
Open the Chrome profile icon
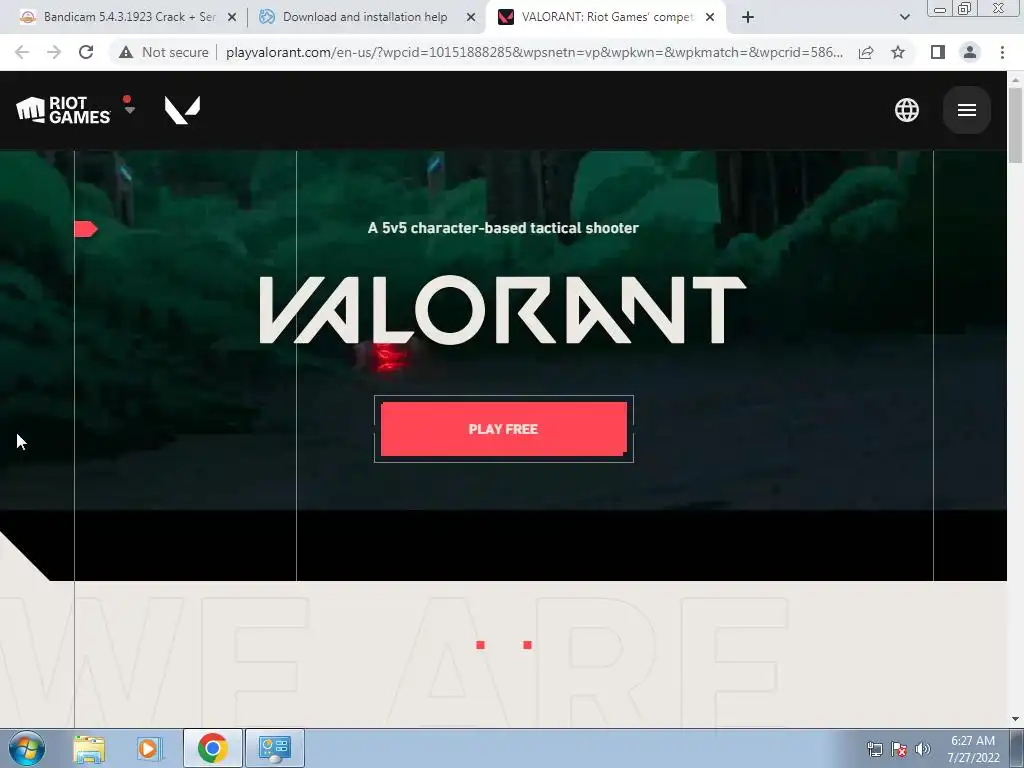click(970, 52)
